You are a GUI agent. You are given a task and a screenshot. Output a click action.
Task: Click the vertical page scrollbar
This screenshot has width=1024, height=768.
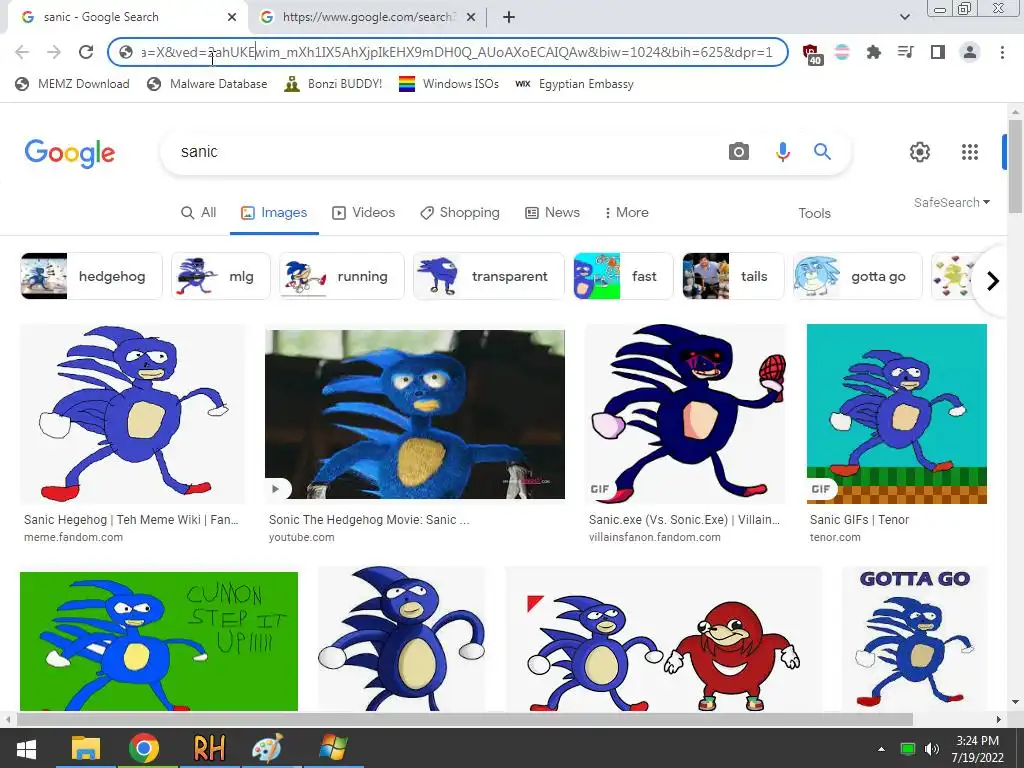pyautogui.click(x=1015, y=167)
